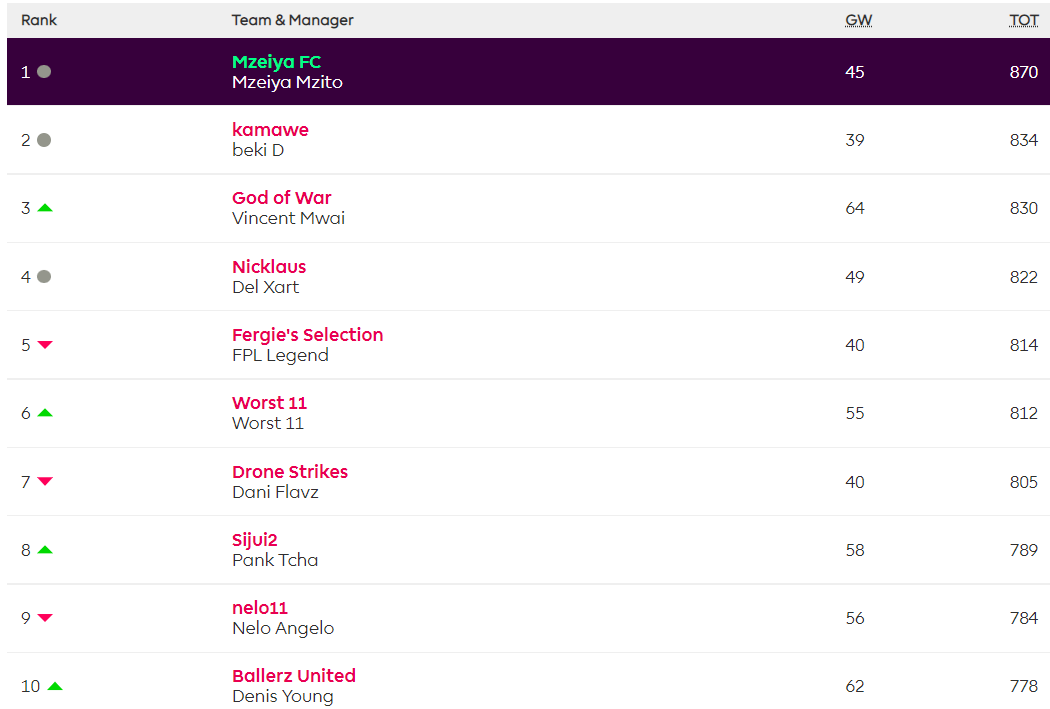Click the grey no-change icon for rank 1
The width and height of the screenshot is (1050, 709).
click(x=44, y=72)
